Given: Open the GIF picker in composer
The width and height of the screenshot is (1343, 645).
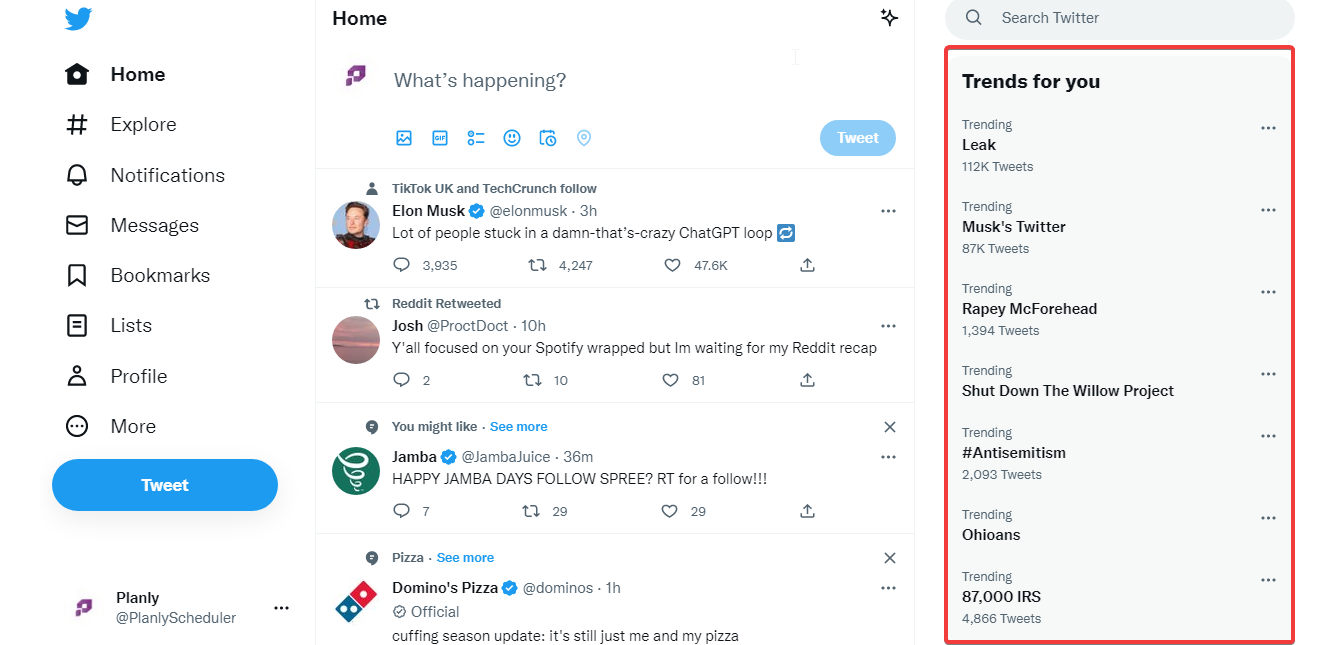Looking at the screenshot, I should [x=440, y=138].
